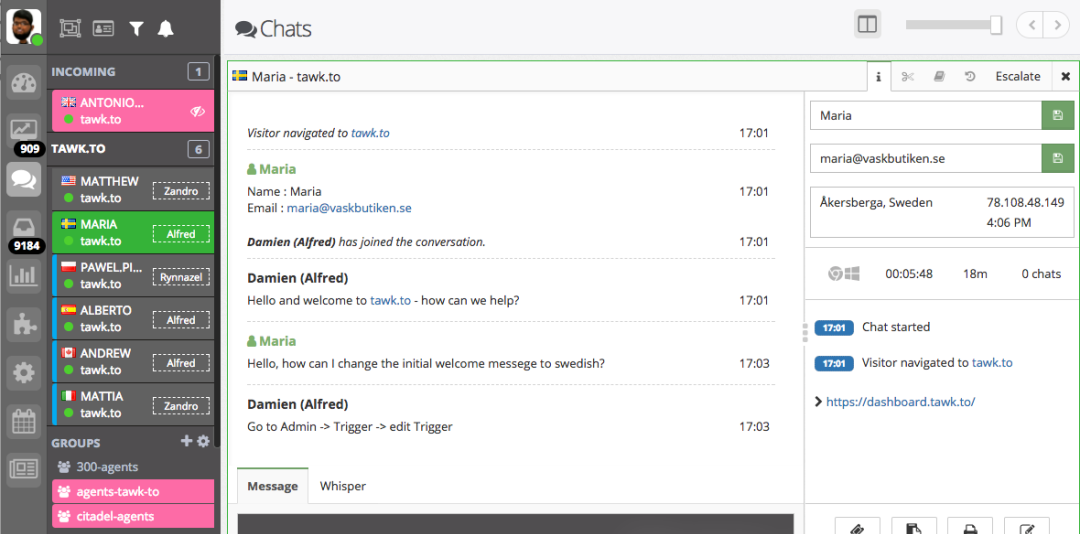Open the chat history clock icon
The height and width of the screenshot is (534, 1080).
pos(970,76)
